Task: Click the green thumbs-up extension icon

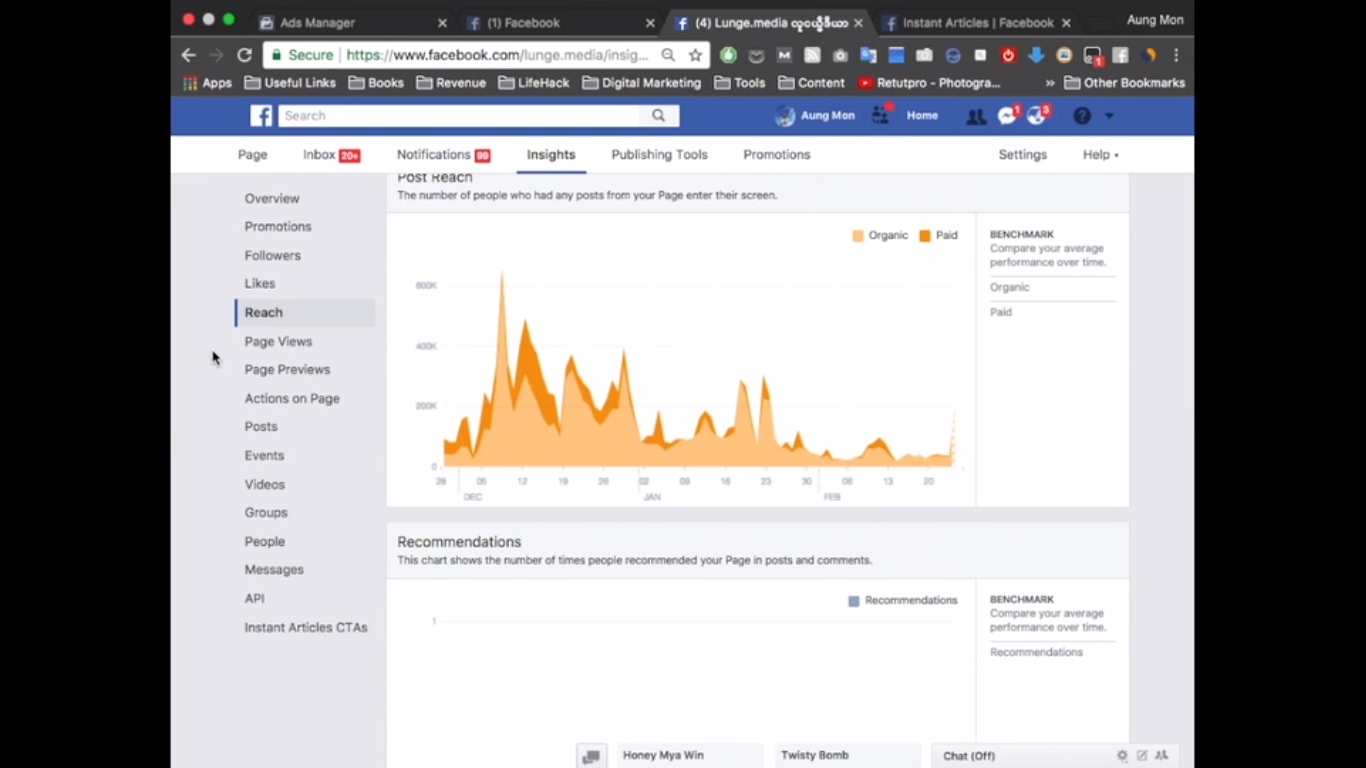Action: pyautogui.click(x=728, y=55)
